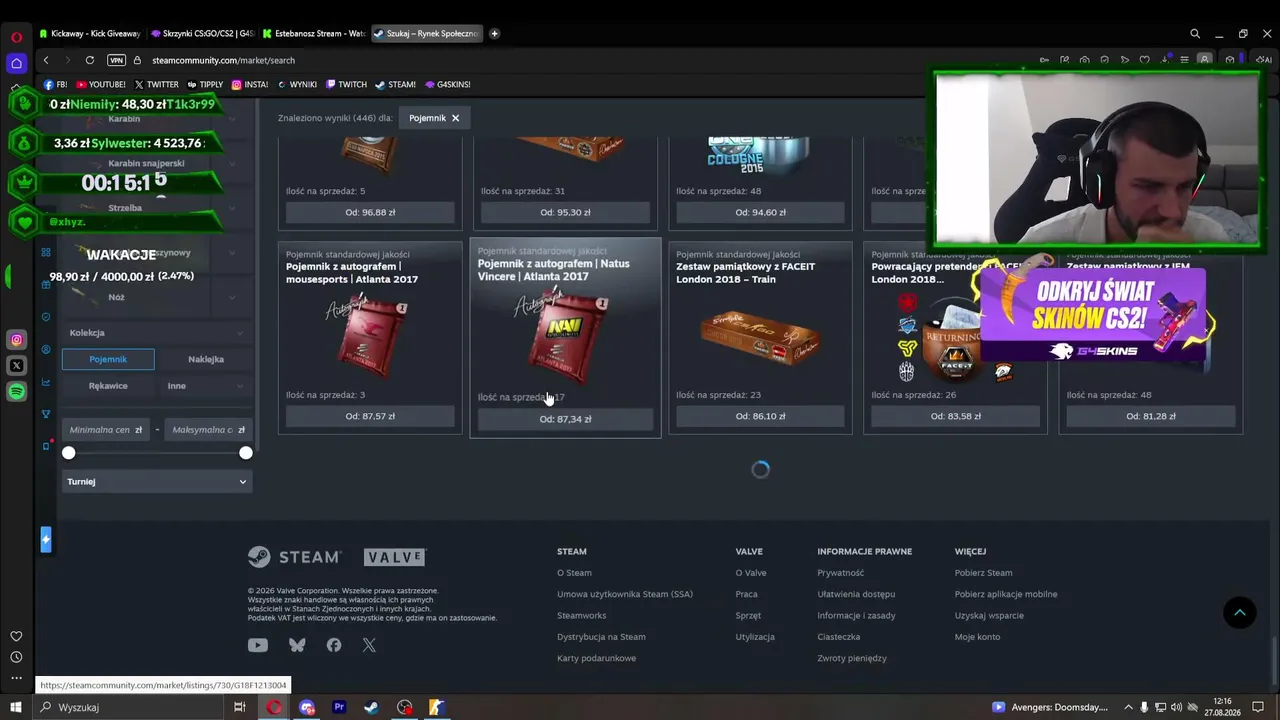1280x720 pixels.
Task: Open Steam's Bluesky page from the footer
Action: tap(297, 645)
